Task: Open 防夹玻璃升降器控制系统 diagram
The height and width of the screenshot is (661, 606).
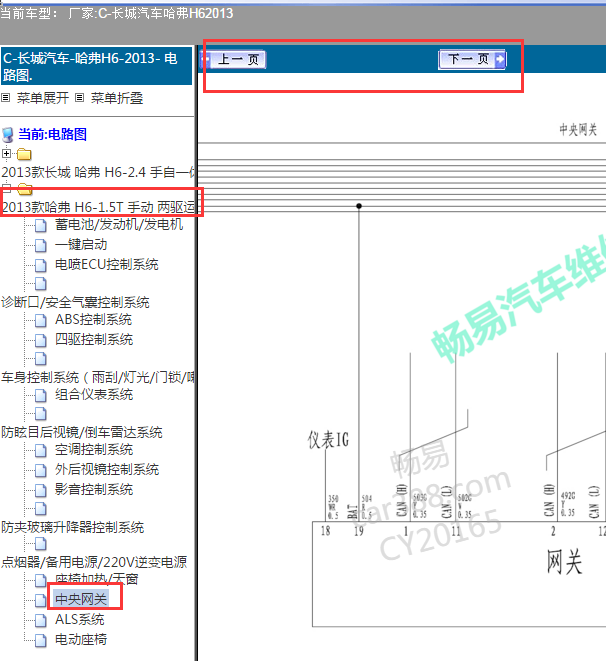Action: coord(72,527)
